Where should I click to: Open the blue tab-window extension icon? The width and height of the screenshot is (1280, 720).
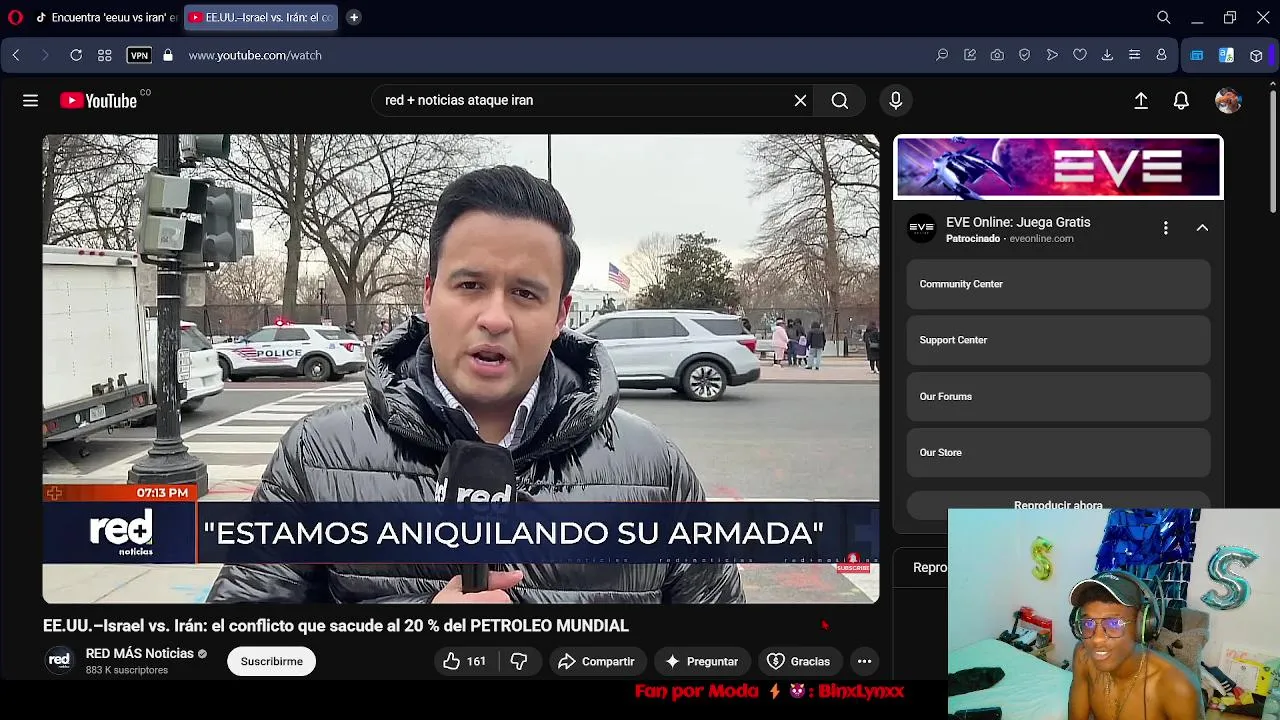1197,55
